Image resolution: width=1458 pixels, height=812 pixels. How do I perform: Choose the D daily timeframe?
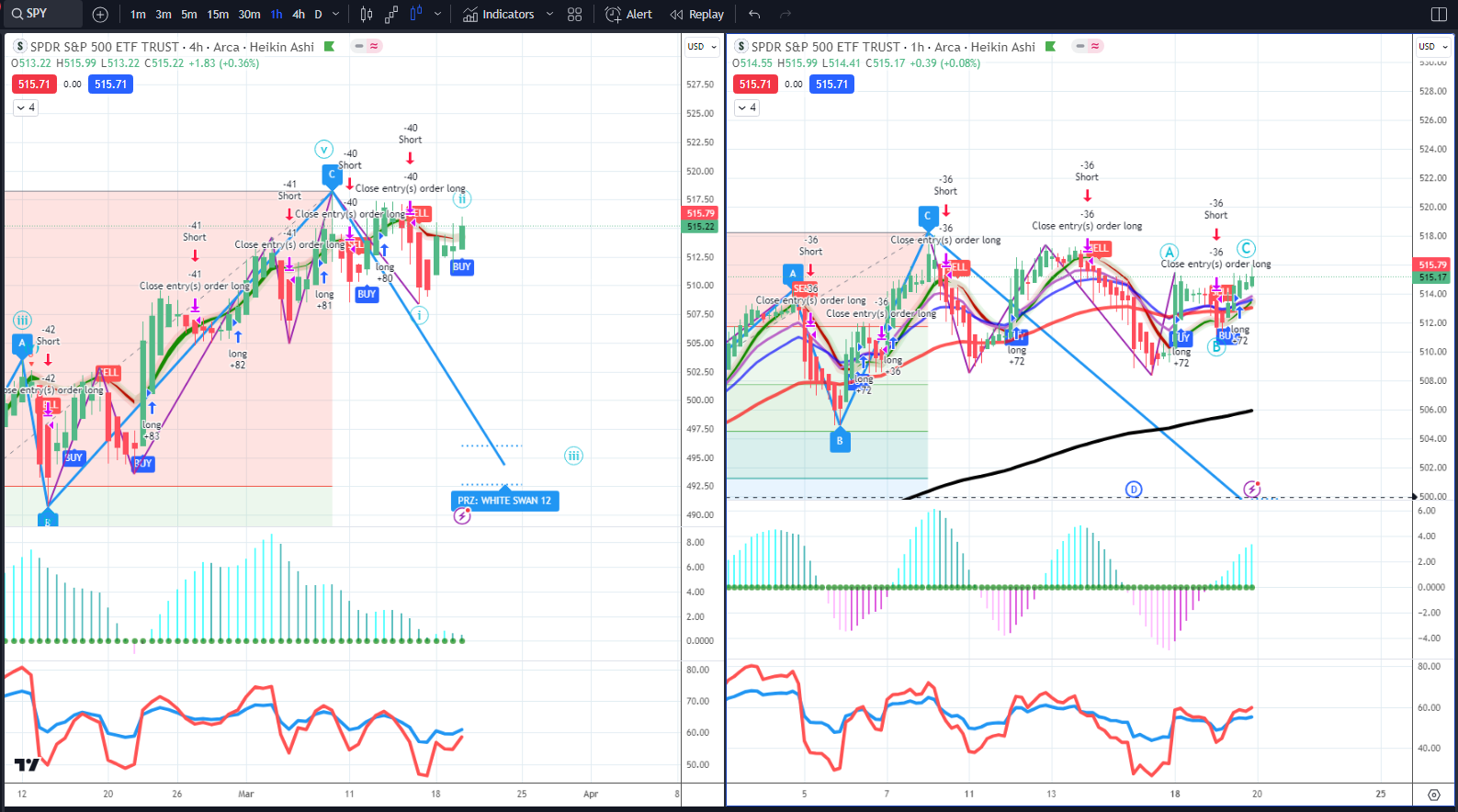(x=318, y=14)
